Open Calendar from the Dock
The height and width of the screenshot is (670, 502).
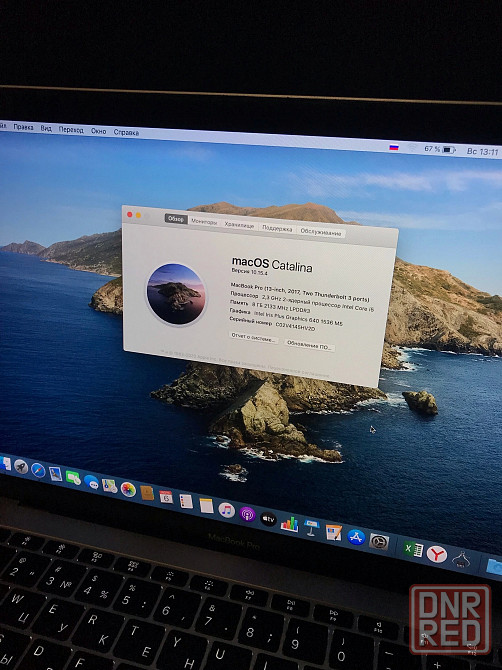(x=166, y=497)
